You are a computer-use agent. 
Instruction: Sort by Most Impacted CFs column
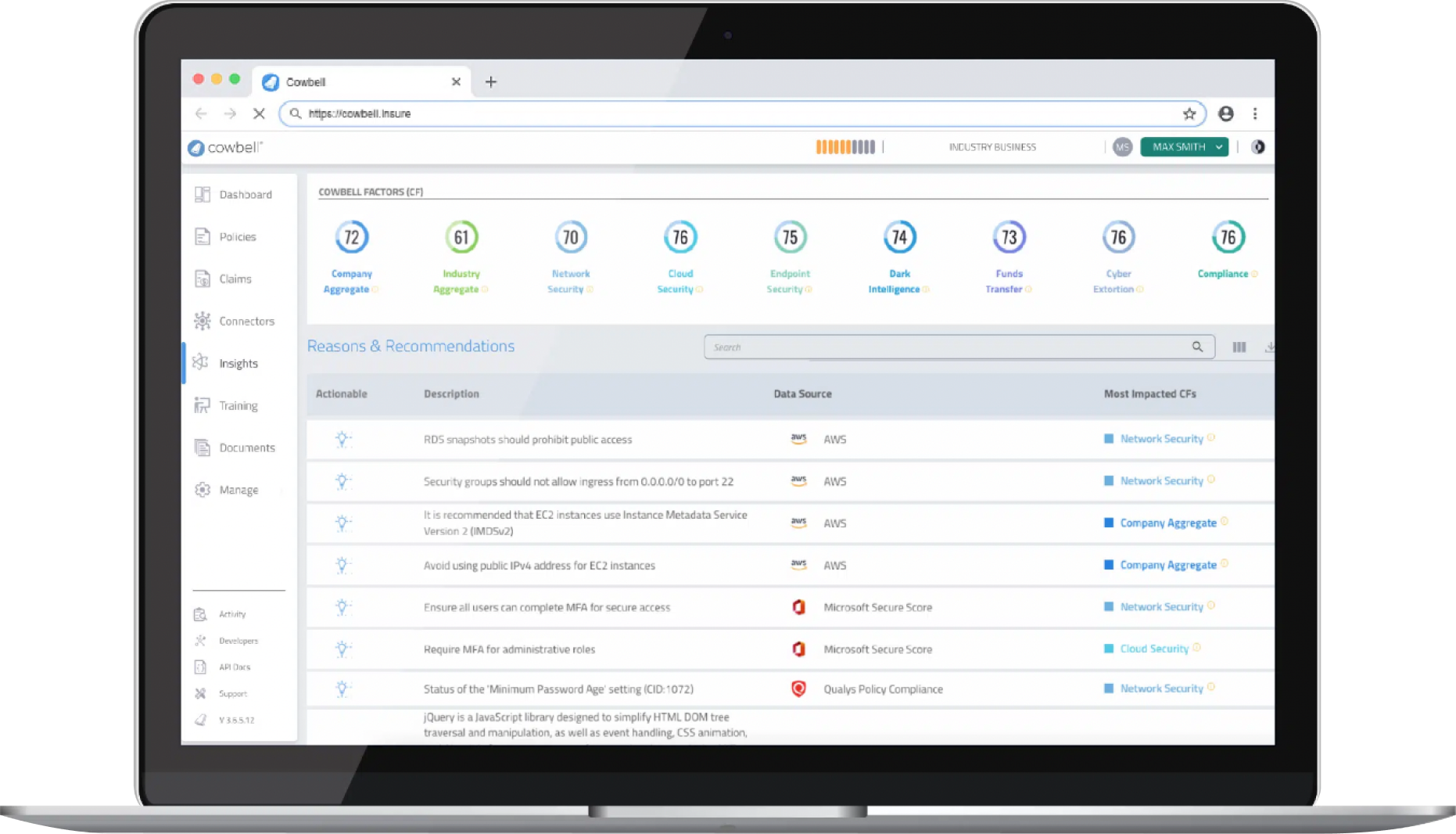tap(1149, 394)
